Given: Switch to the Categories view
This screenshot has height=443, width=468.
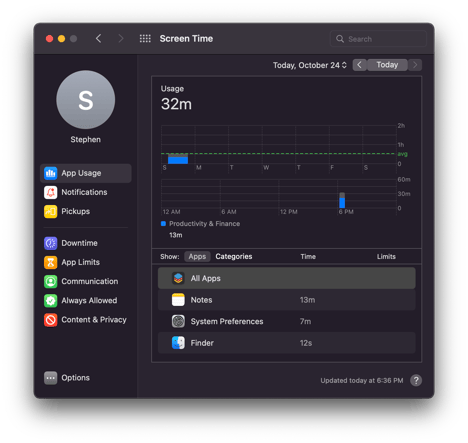Looking at the screenshot, I should pos(234,256).
